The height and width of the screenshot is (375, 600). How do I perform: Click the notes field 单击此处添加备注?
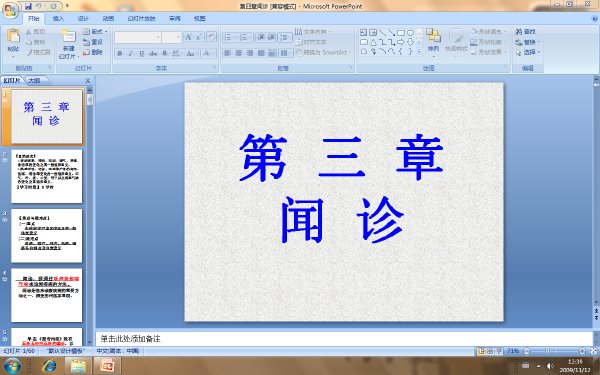[x=344, y=339]
